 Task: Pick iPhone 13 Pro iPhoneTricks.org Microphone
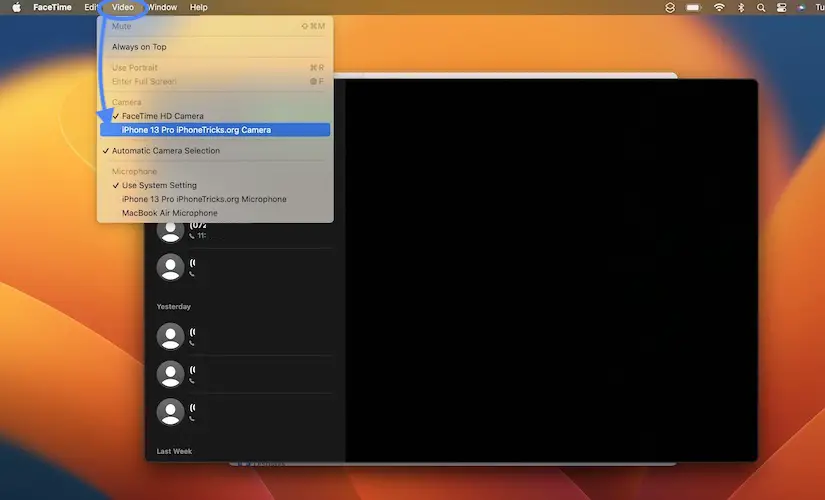point(204,199)
